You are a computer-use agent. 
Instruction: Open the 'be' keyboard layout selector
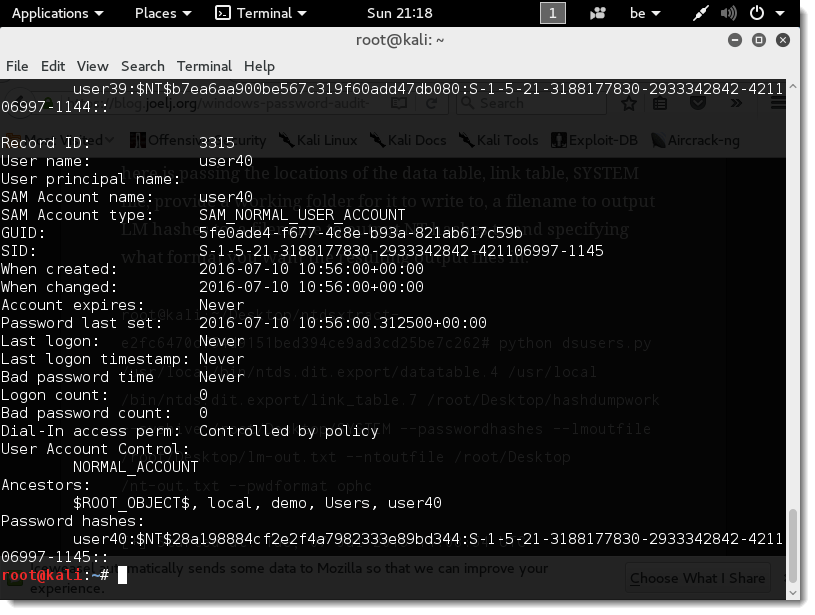[645, 13]
